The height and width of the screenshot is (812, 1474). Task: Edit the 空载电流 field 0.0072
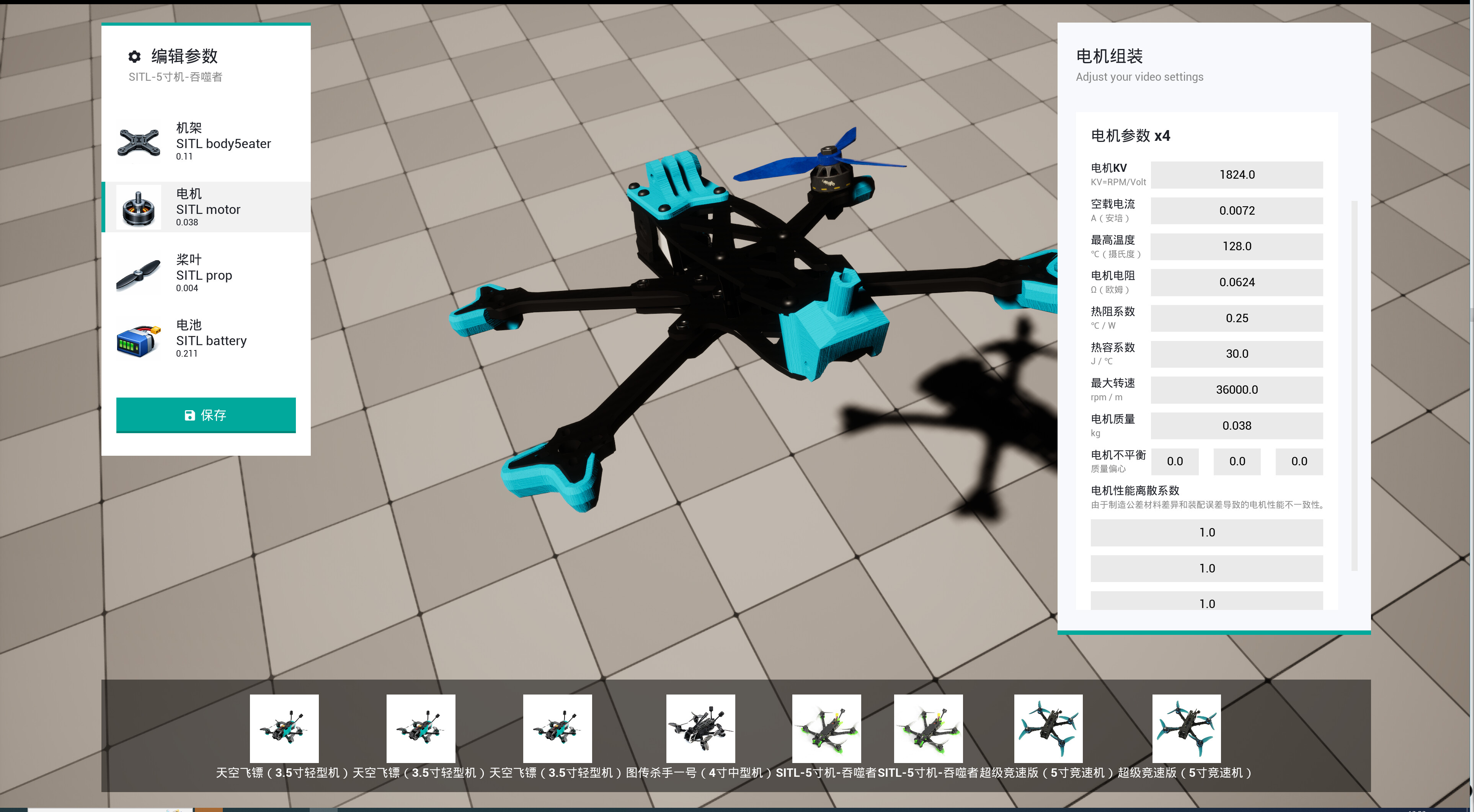coord(1237,210)
